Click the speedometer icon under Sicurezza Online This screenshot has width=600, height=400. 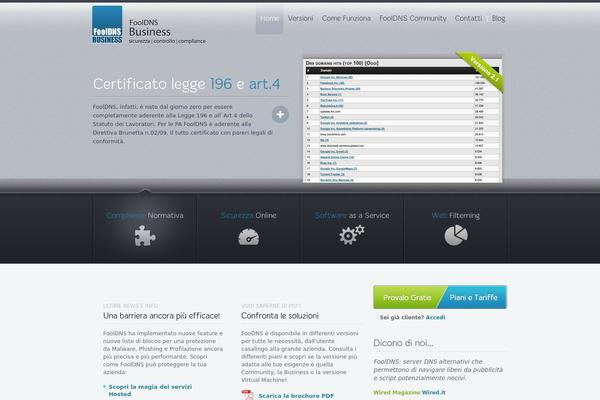249,237
